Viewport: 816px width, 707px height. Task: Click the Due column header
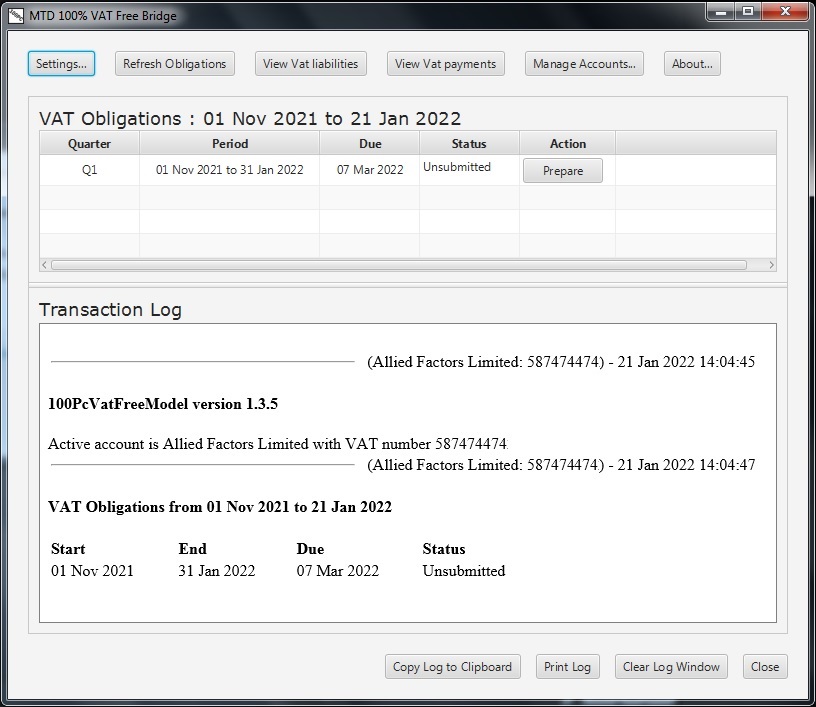(x=369, y=144)
